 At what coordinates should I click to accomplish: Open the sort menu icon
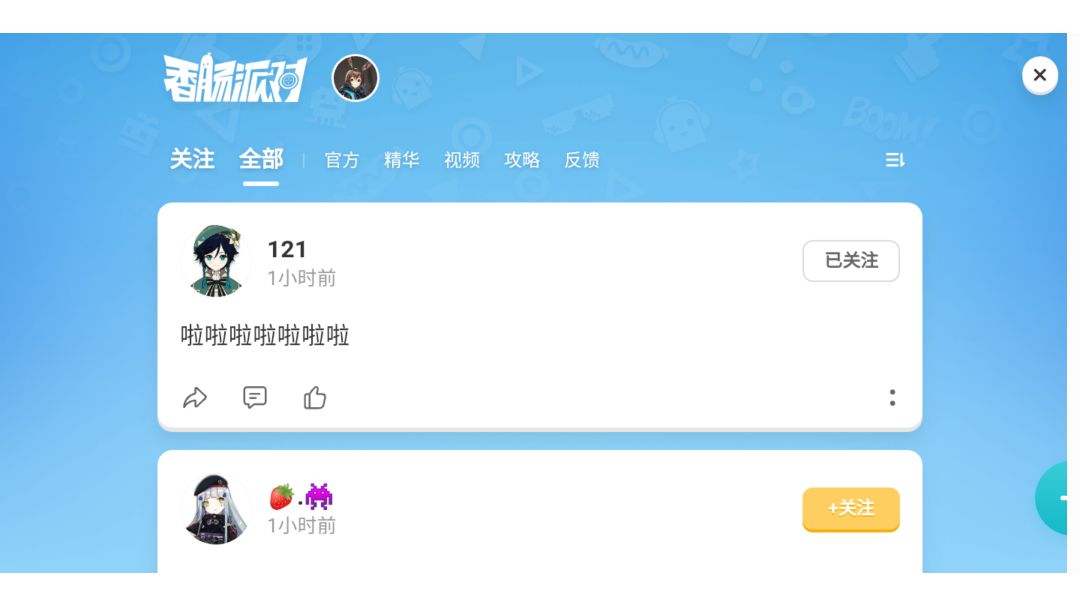pos(894,160)
